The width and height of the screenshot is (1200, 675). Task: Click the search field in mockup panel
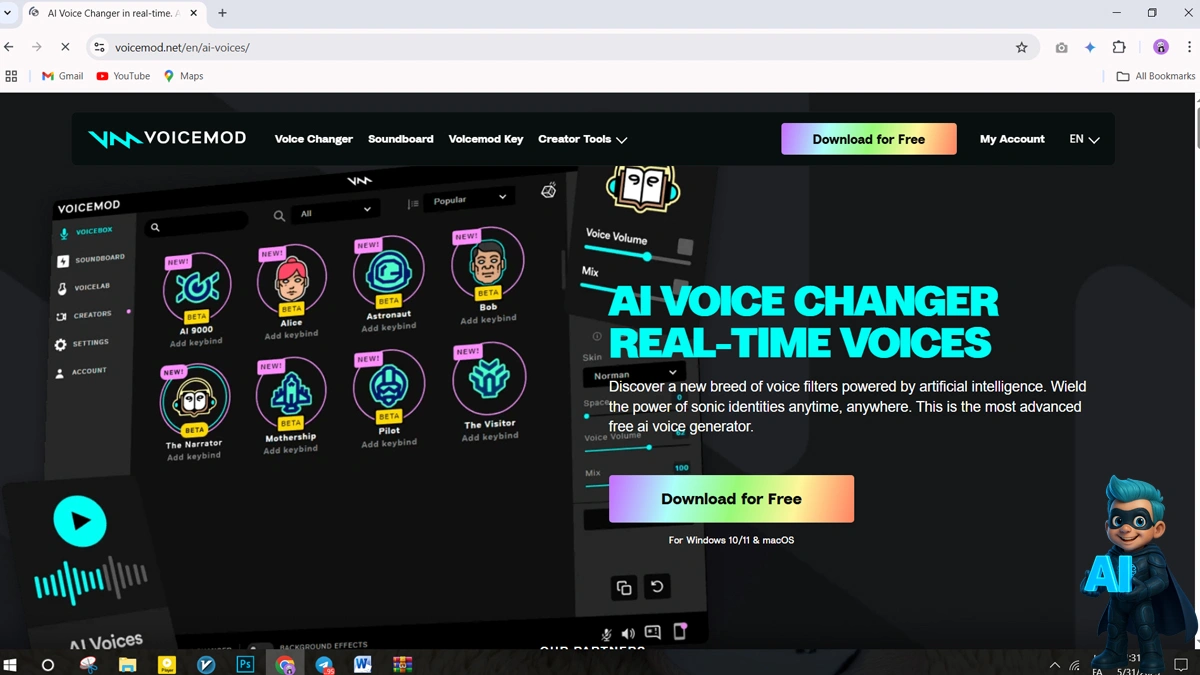[x=196, y=225]
